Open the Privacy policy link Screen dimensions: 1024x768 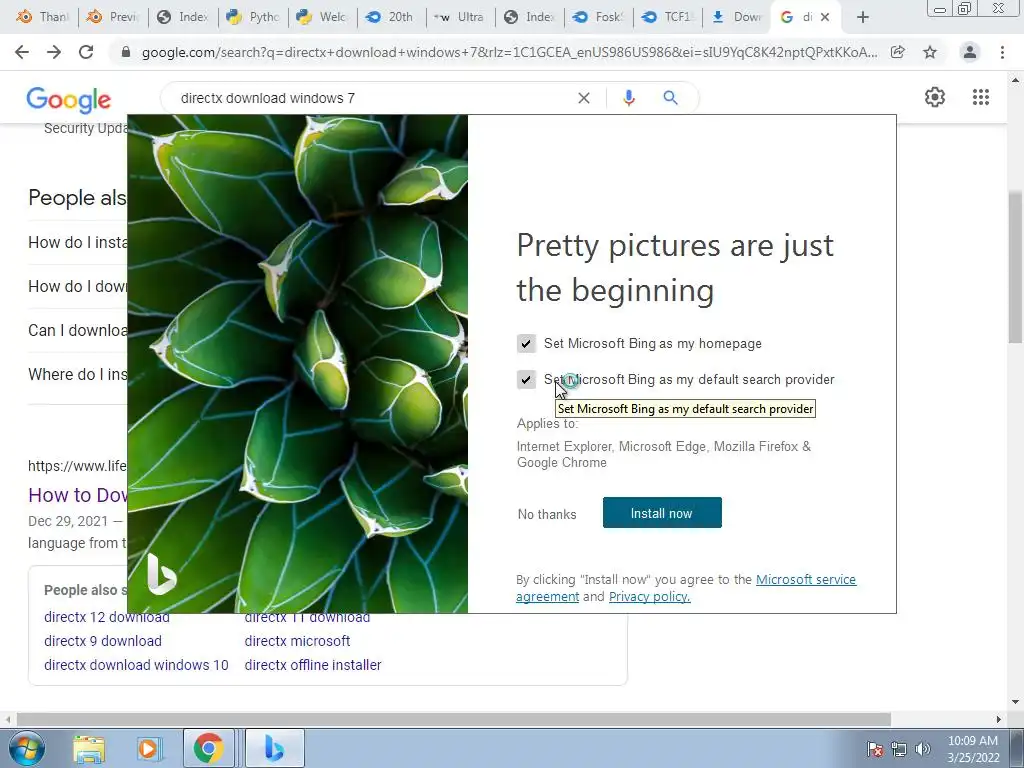(x=650, y=596)
